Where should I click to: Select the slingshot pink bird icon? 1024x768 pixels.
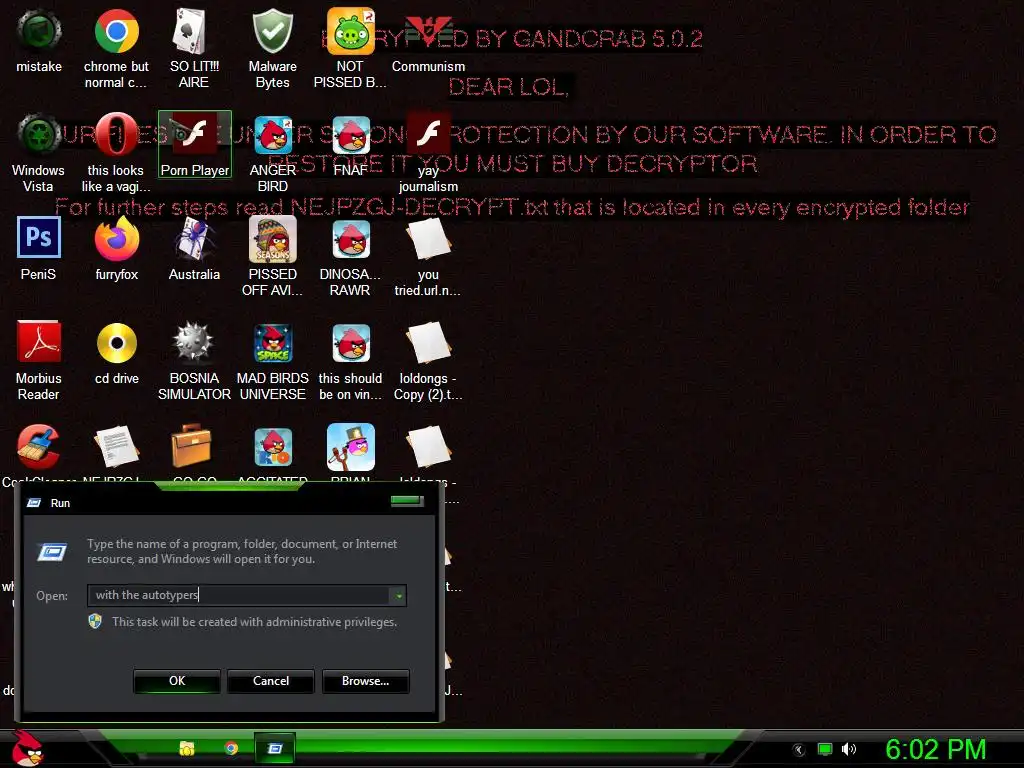351,447
